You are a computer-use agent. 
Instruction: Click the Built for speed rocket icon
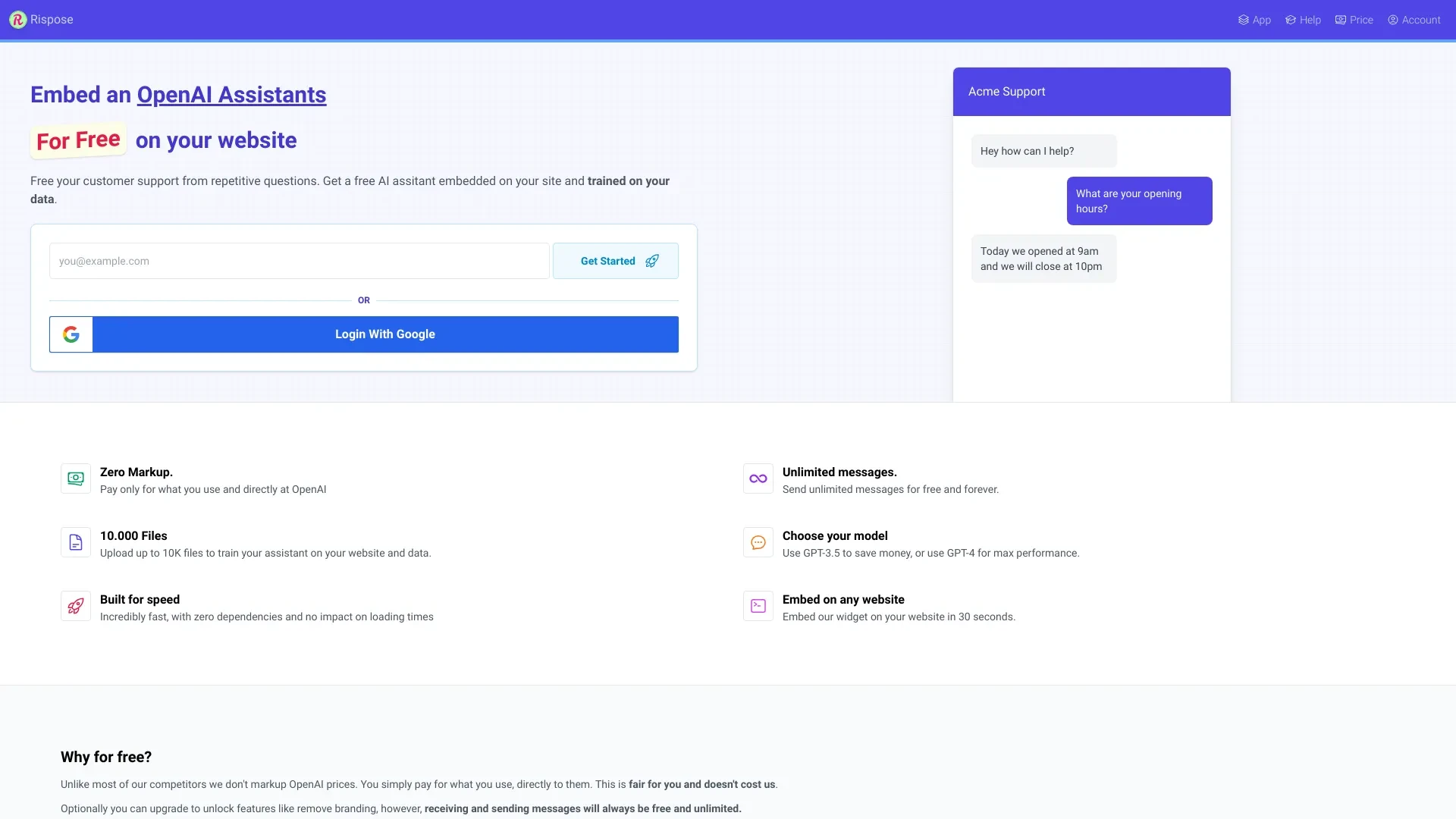pyautogui.click(x=75, y=605)
